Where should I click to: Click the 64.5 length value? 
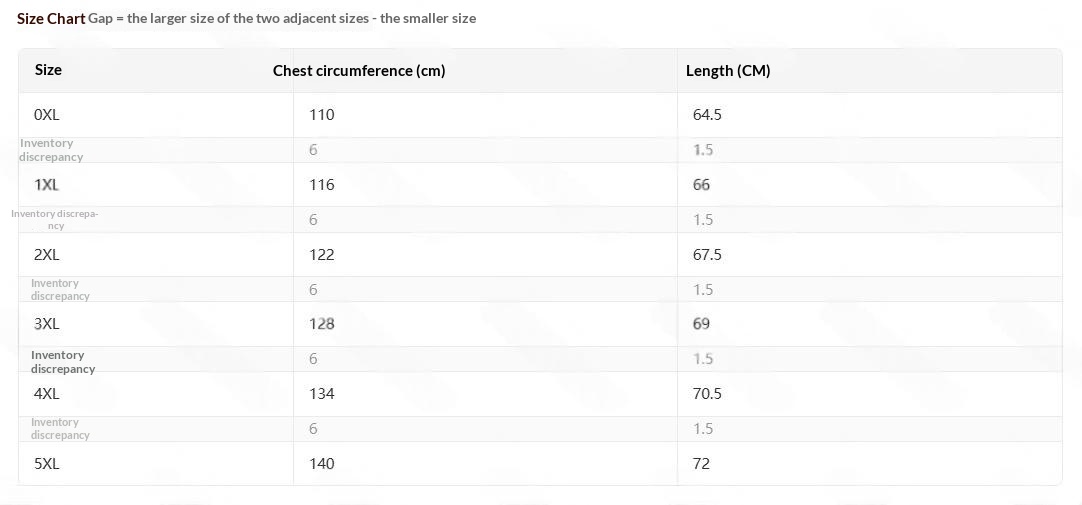707,115
